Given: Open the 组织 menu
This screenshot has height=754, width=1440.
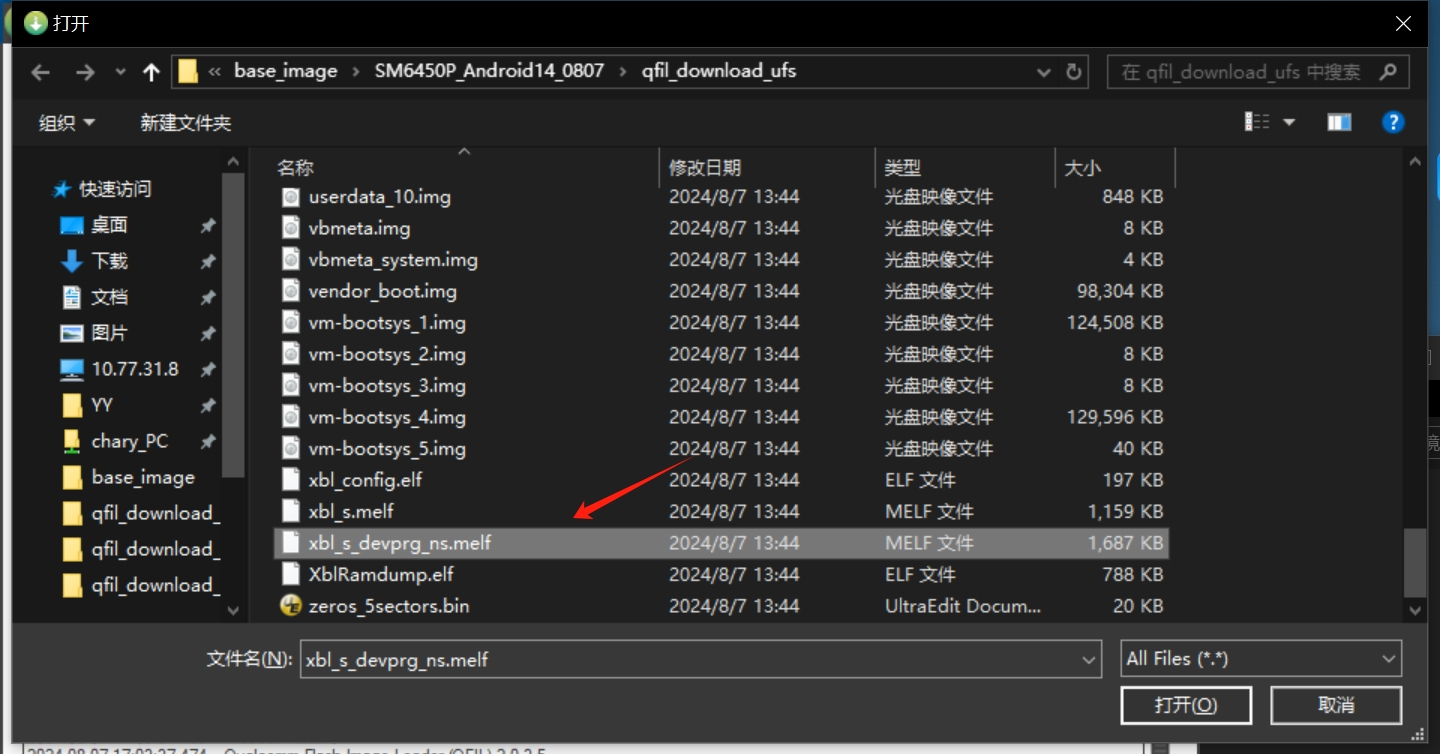Looking at the screenshot, I should (67, 123).
